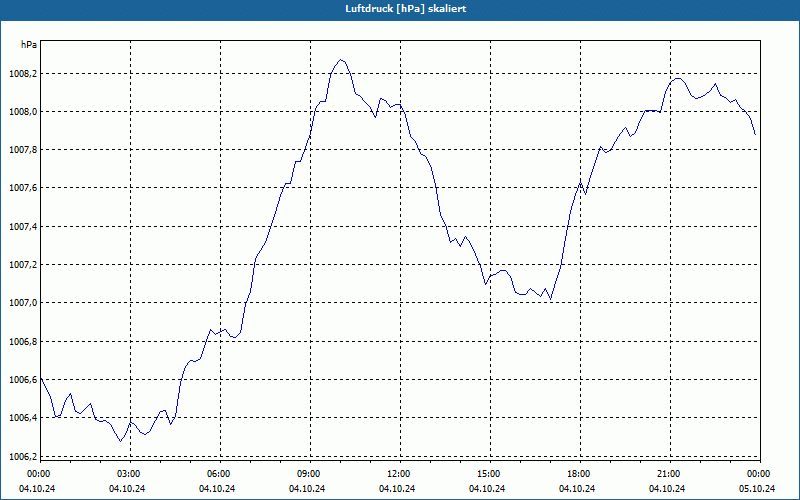Screen dimensions: 800x500
Task: Click the 18:00 time axis label
Action: pos(580,473)
